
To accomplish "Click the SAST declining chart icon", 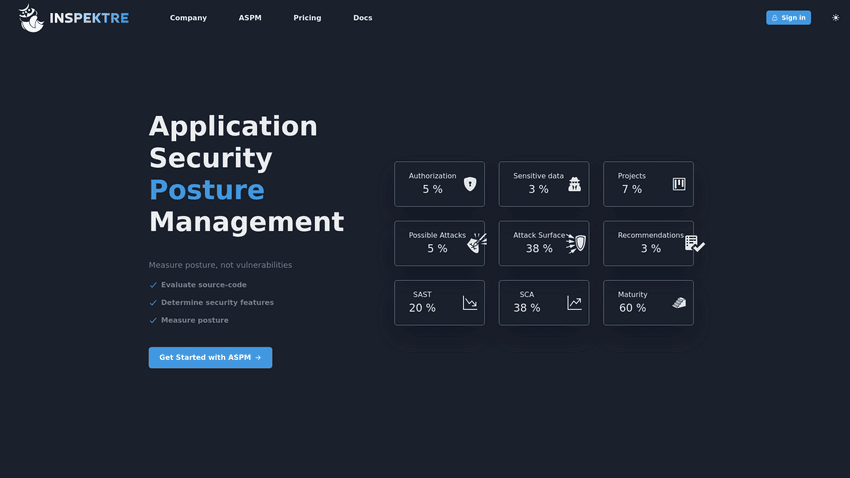I will coord(470,302).
